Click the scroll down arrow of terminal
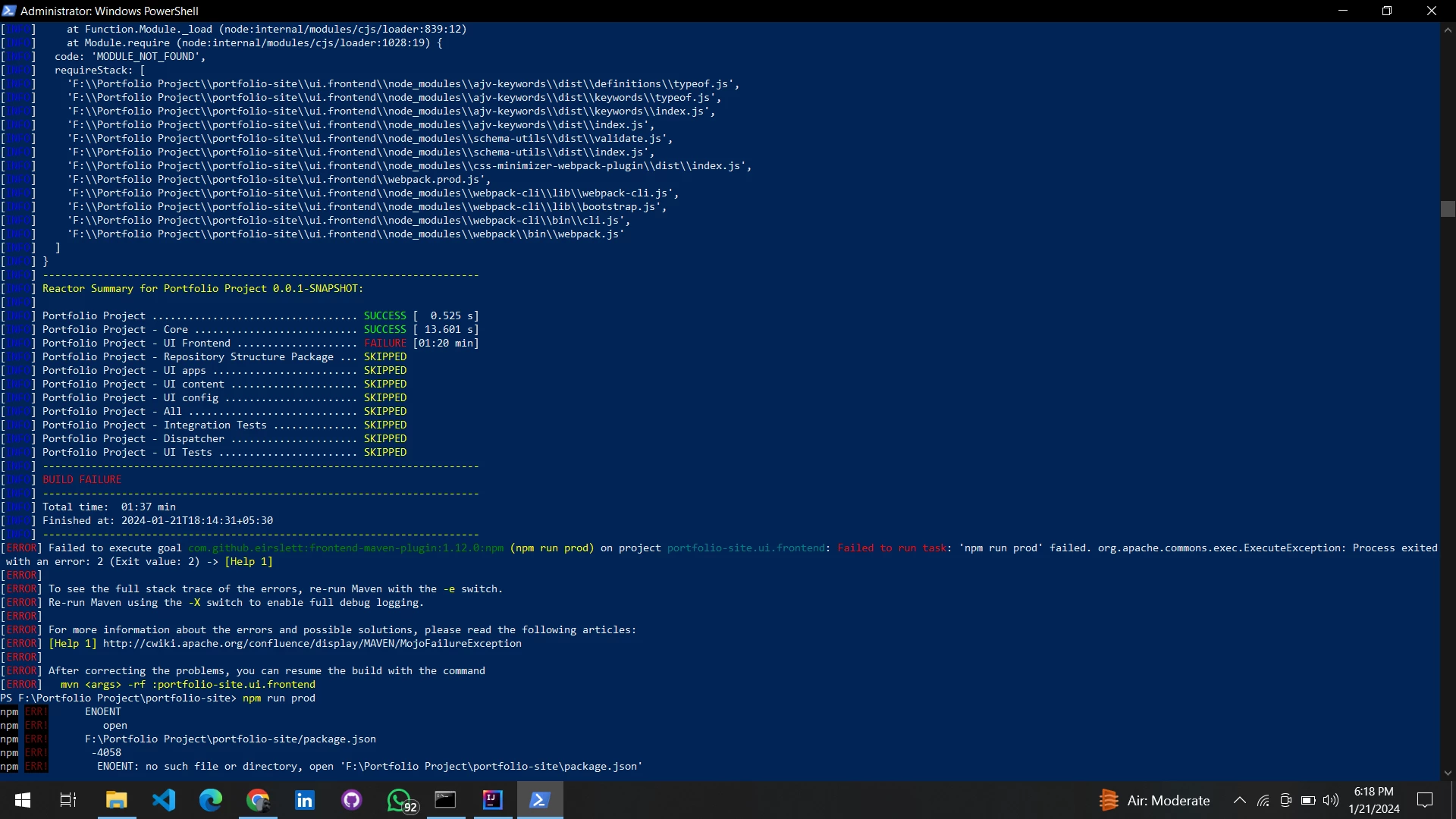This screenshot has width=1456, height=819. (x=1448, y=773)
